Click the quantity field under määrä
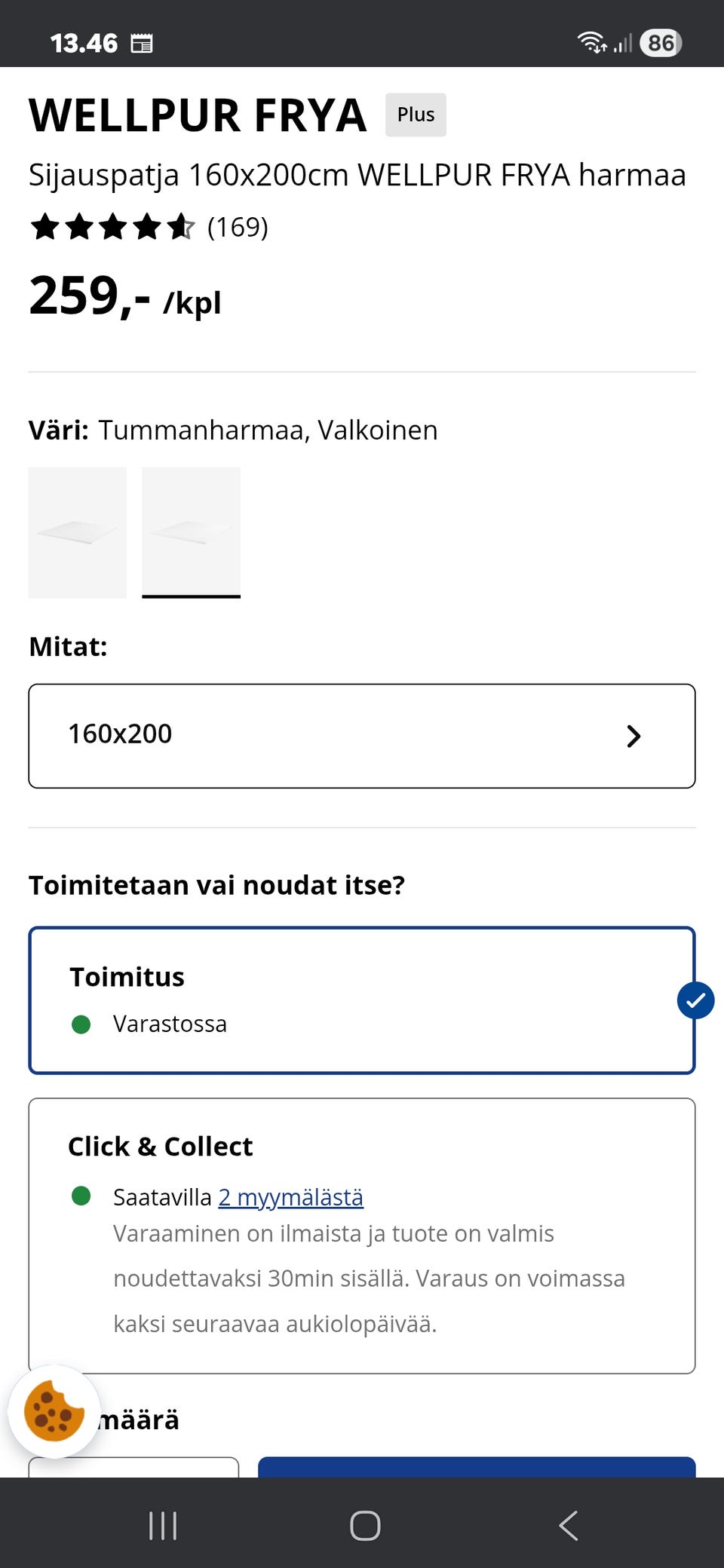The image size is (724, 1568). click(x=133, y=1467)
